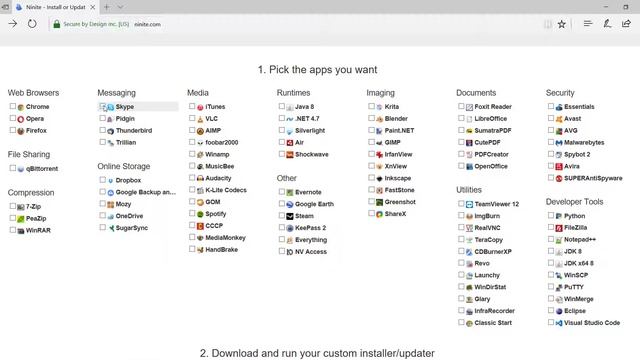Viewport: 640px width, 360px height.
Task: Click the Eclipse icon
Action: [x=559, y=311]
